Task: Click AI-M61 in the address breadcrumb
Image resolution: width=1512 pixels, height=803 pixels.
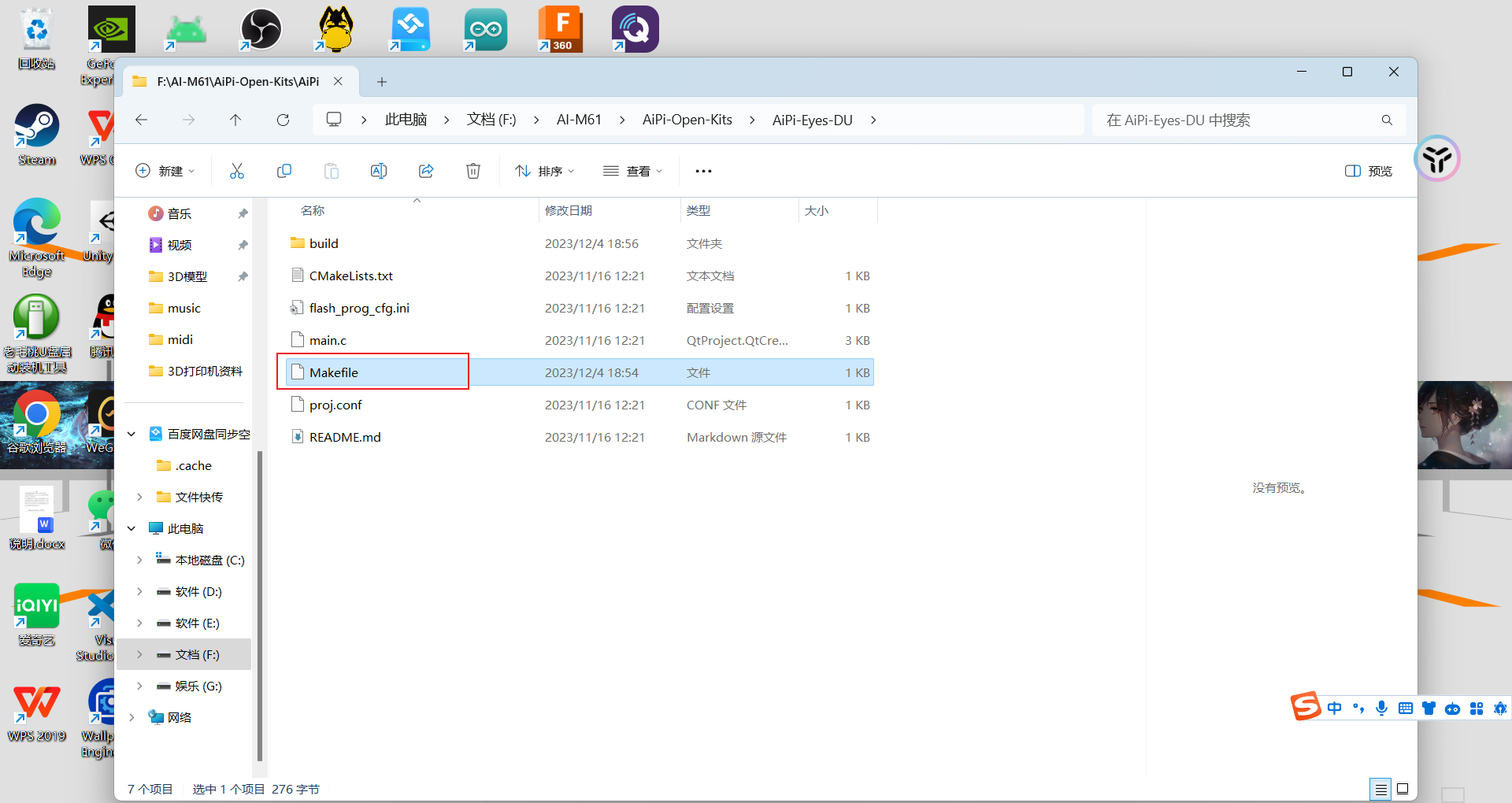Action: tap(579, 120)
